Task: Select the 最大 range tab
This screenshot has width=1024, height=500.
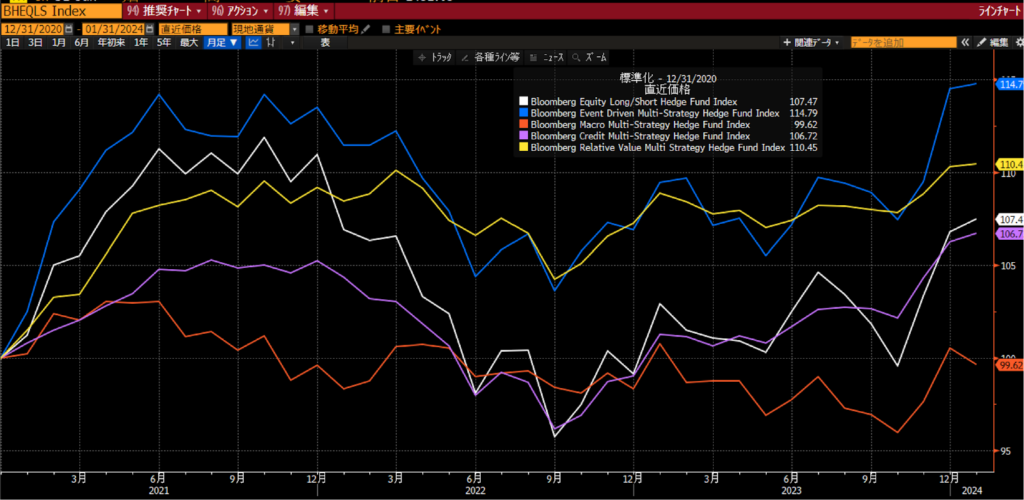Action: (x=188, y=42)
